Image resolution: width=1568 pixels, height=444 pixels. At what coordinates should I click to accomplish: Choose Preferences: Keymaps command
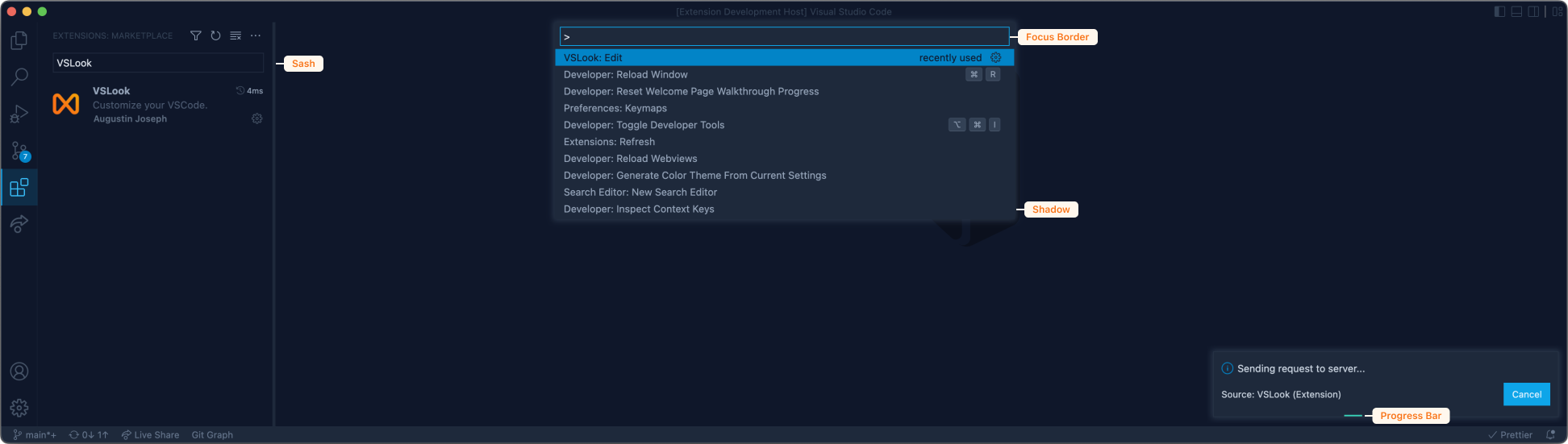784,109
